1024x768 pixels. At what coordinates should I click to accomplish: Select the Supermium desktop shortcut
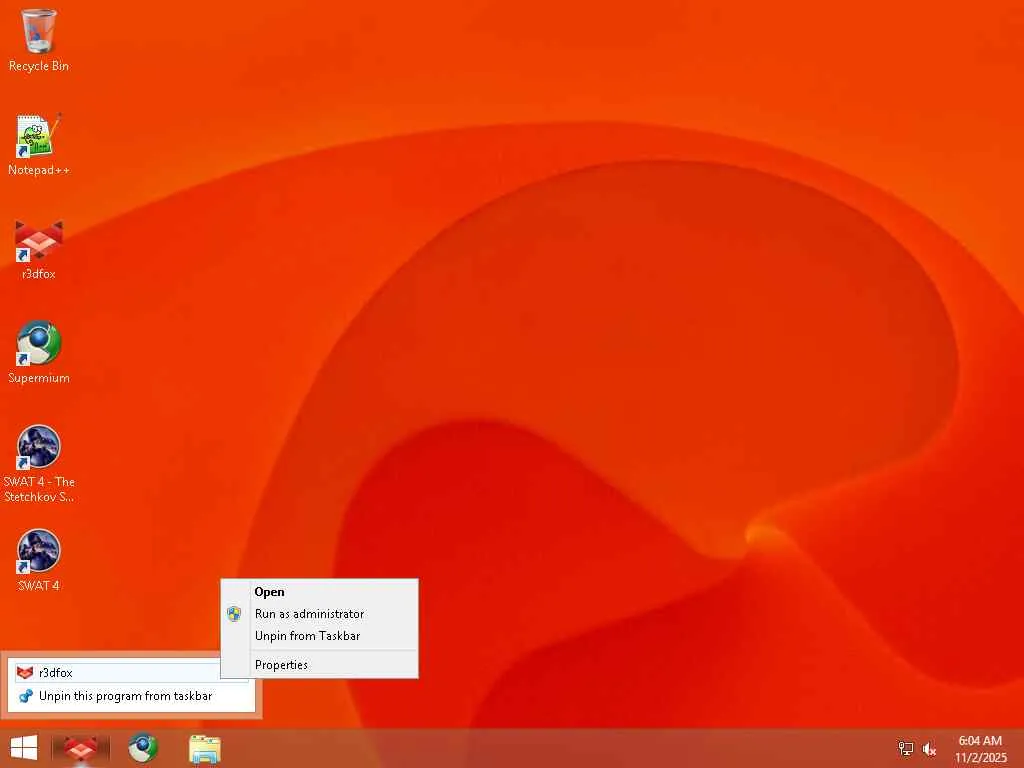(39, 353)
